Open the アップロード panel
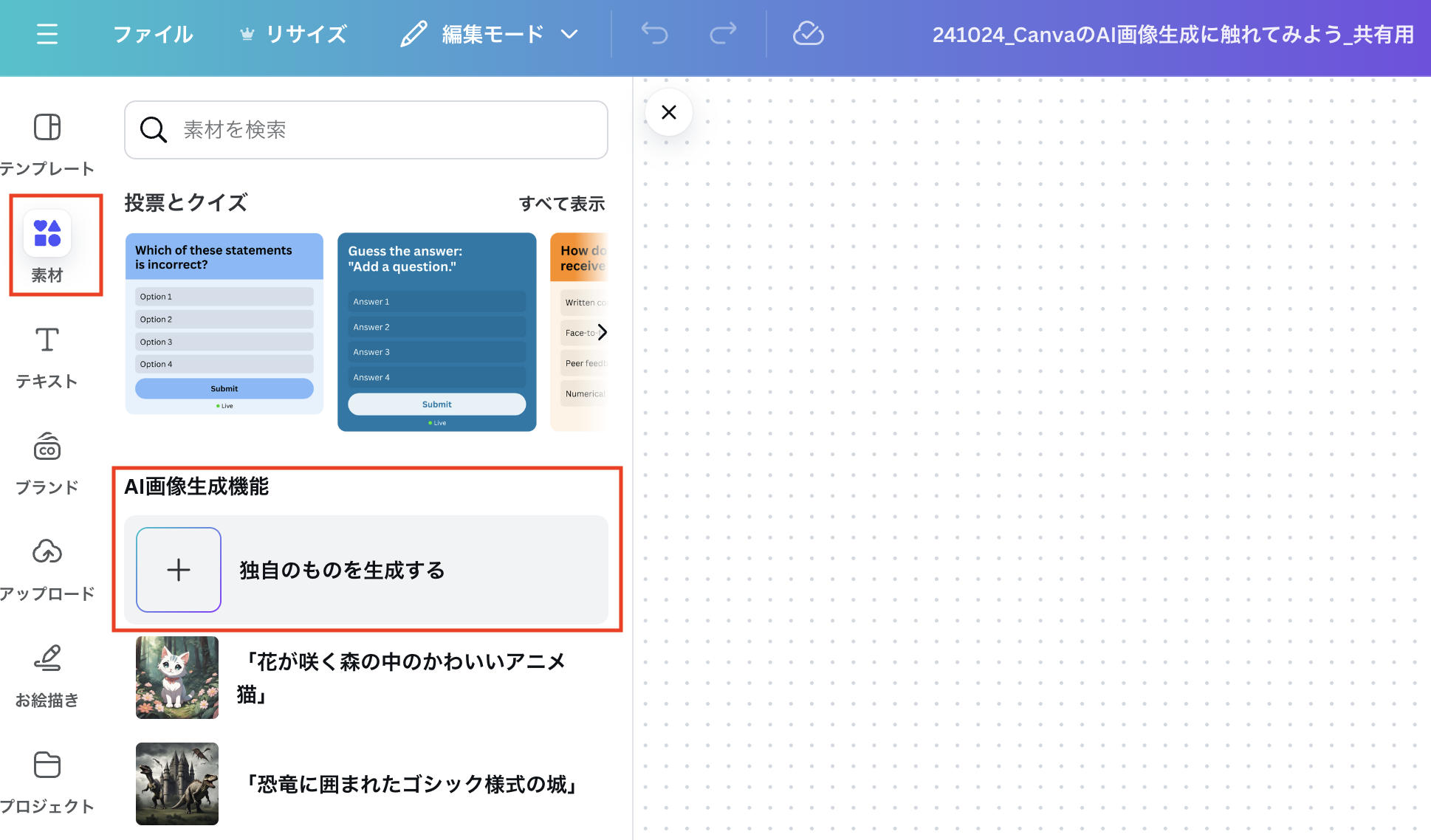Screen dimensions: 1431x840 tap(47, 571)
